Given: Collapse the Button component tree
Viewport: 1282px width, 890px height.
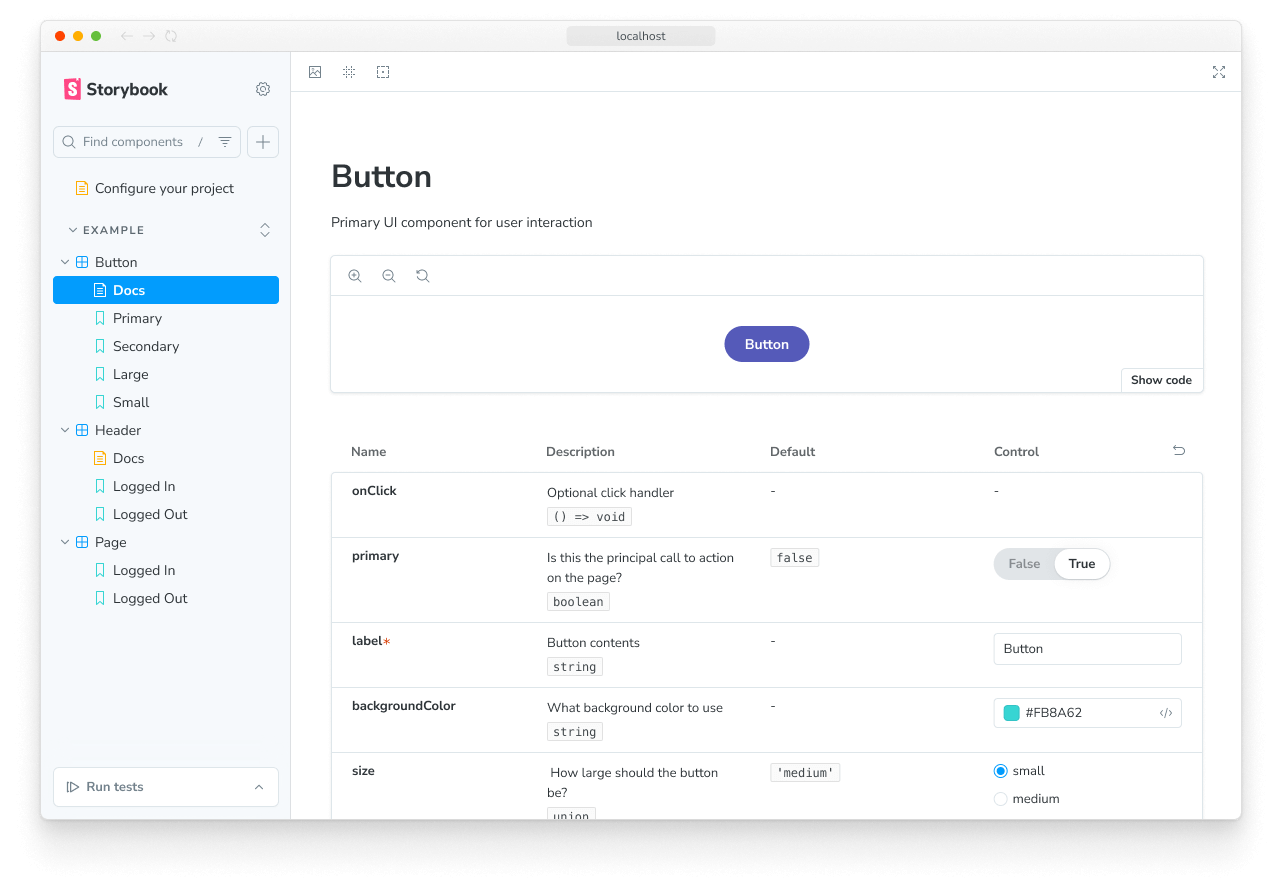Looking at the screenshot, I should [65, 261].
